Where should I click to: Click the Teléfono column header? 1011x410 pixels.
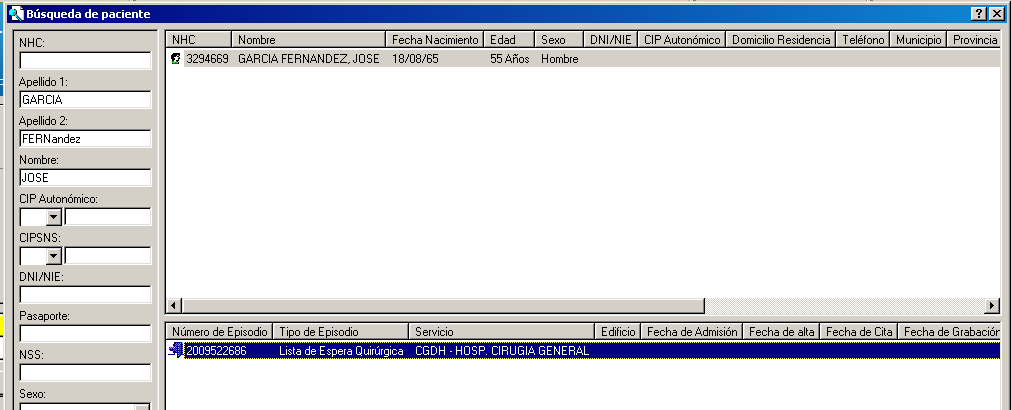click(863, 40)
